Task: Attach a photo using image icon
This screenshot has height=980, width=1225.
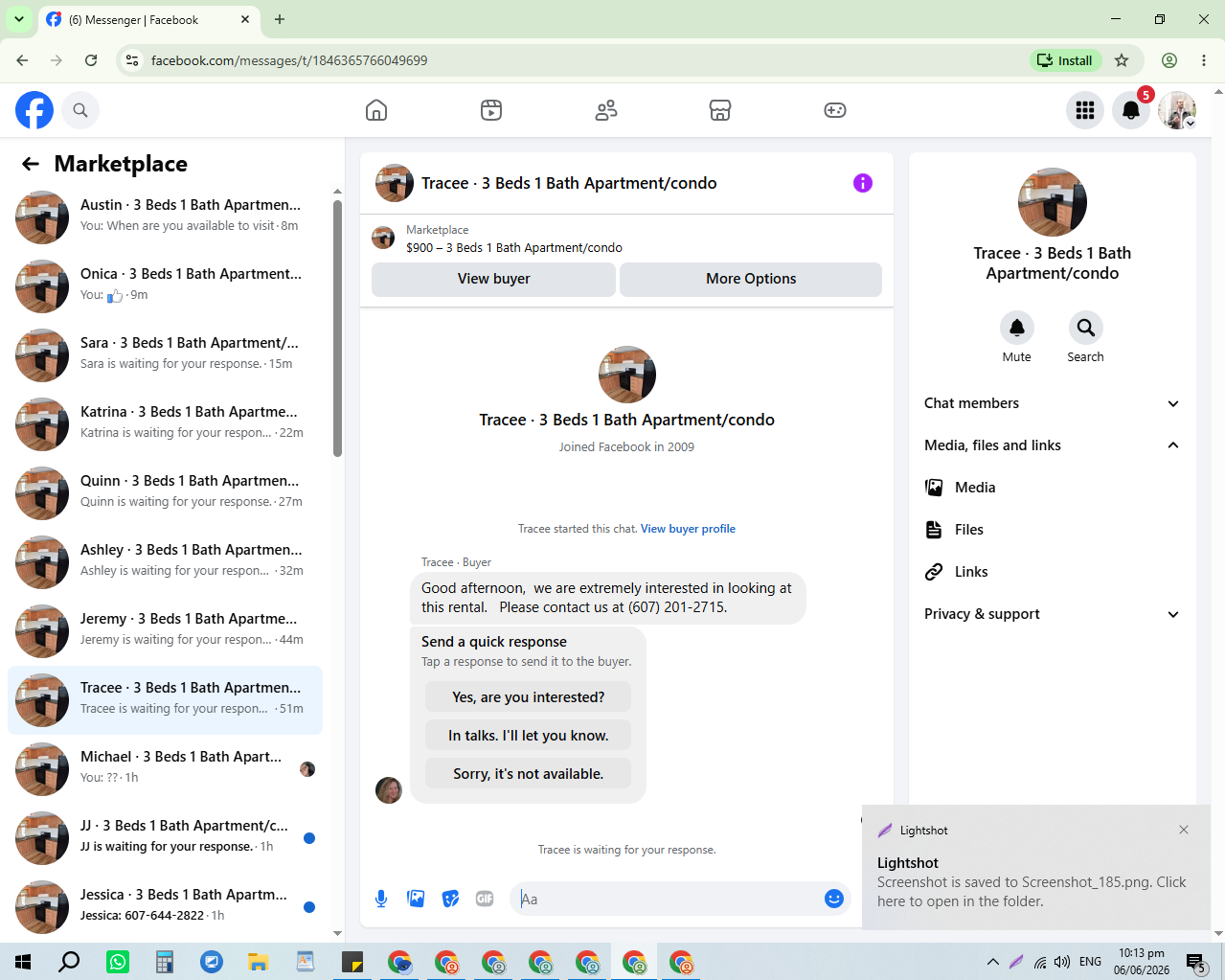Action: (x=416, y=899)
